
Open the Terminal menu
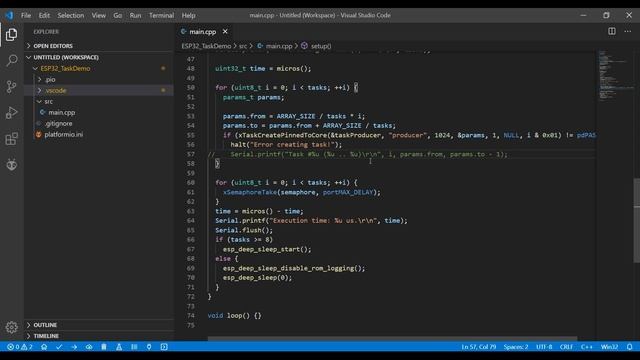tap(161, 16)
